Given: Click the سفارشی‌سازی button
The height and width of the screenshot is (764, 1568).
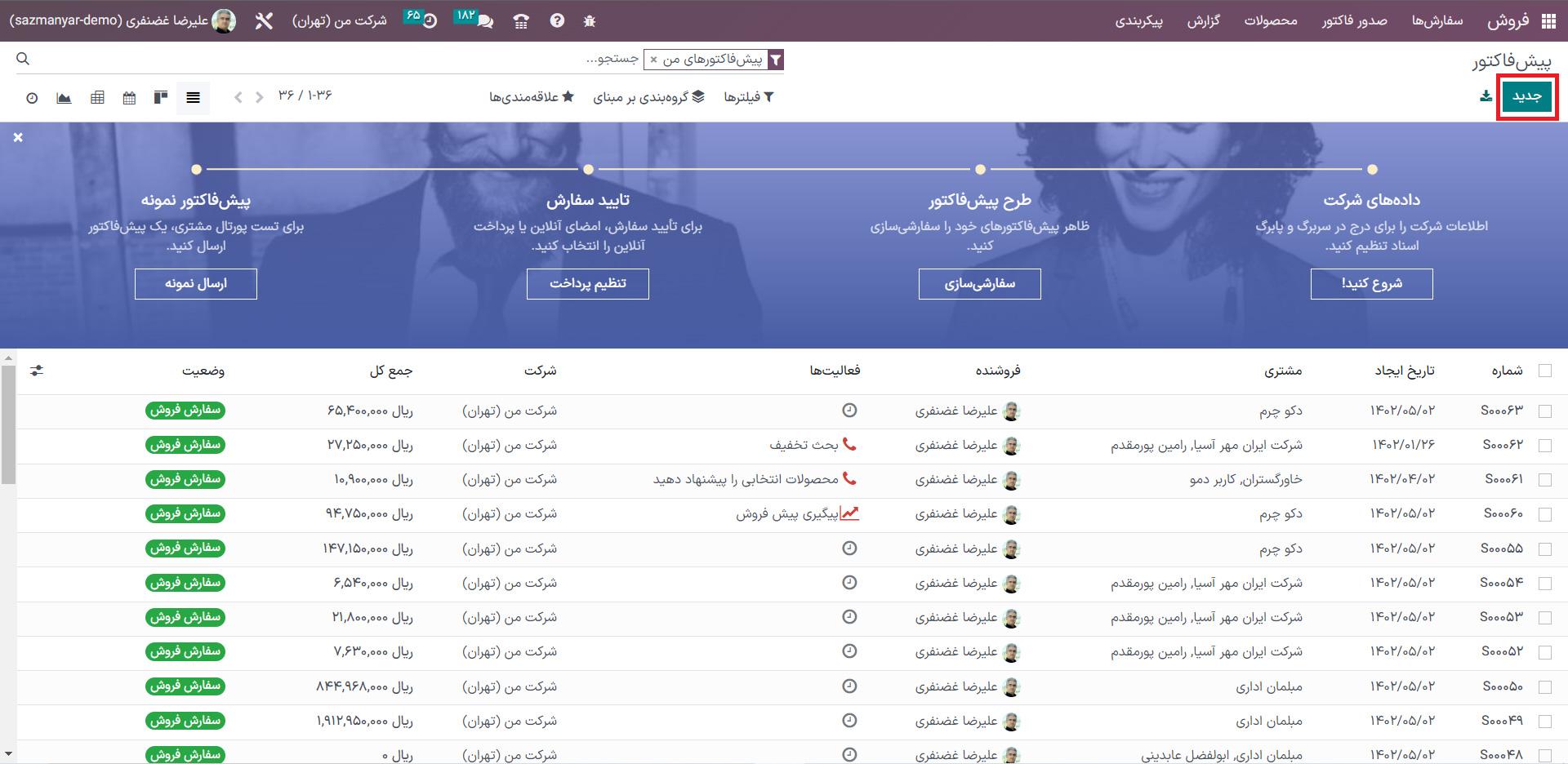Looking at the screenshot, I should click(980, 283).
